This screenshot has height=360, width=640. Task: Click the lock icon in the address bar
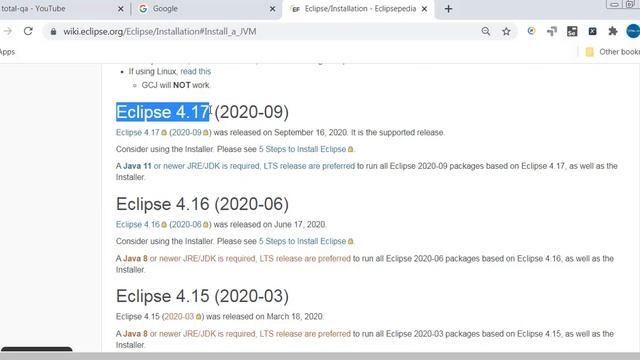point(53,31)
